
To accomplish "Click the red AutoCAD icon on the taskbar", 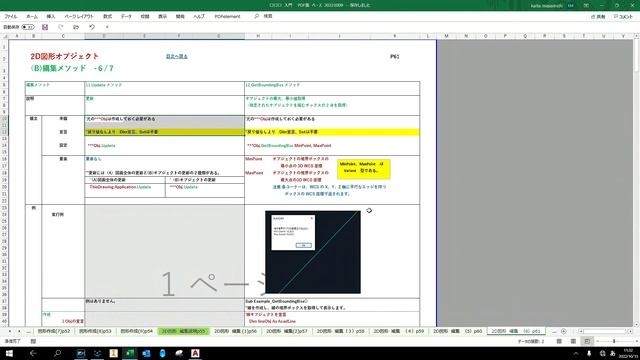I will point(195,353).
